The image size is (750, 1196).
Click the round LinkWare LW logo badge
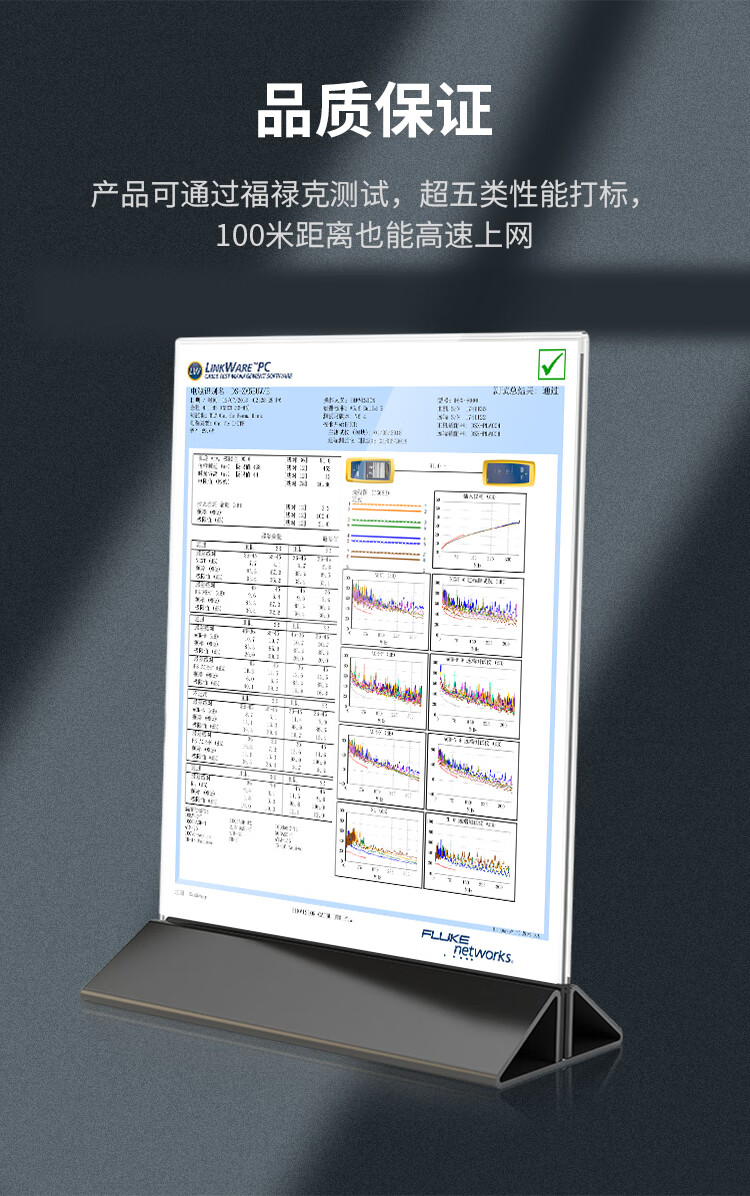[x=195, y=369]
